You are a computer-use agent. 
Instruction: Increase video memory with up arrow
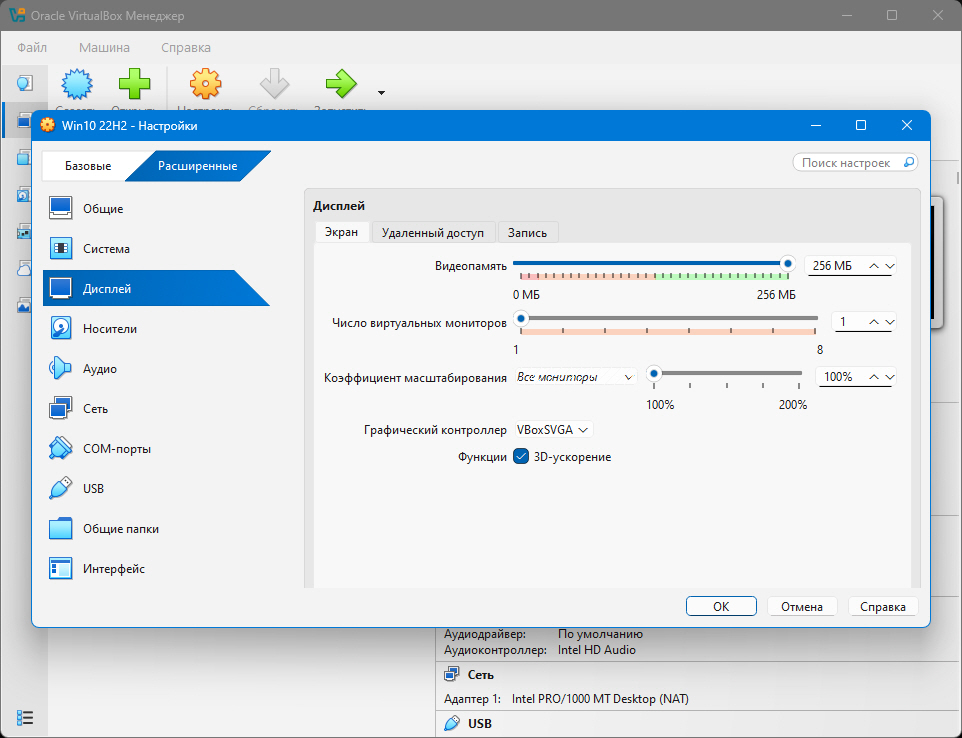(874, 266)
